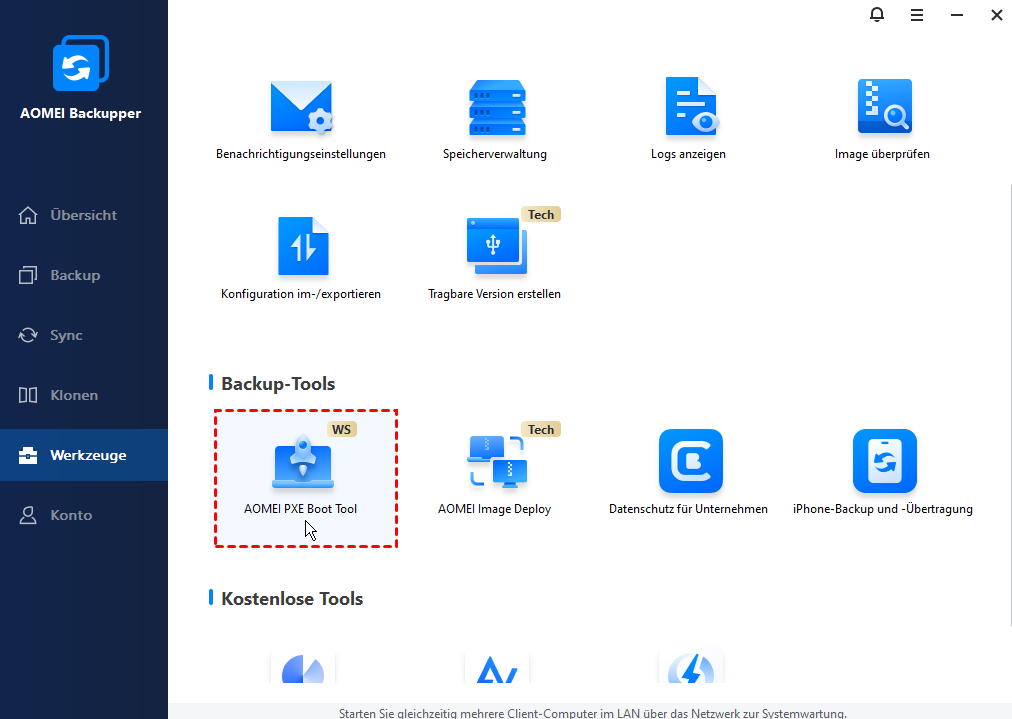
Task: Click the Tragbare Version erstellen label
Action: point(494,294)
